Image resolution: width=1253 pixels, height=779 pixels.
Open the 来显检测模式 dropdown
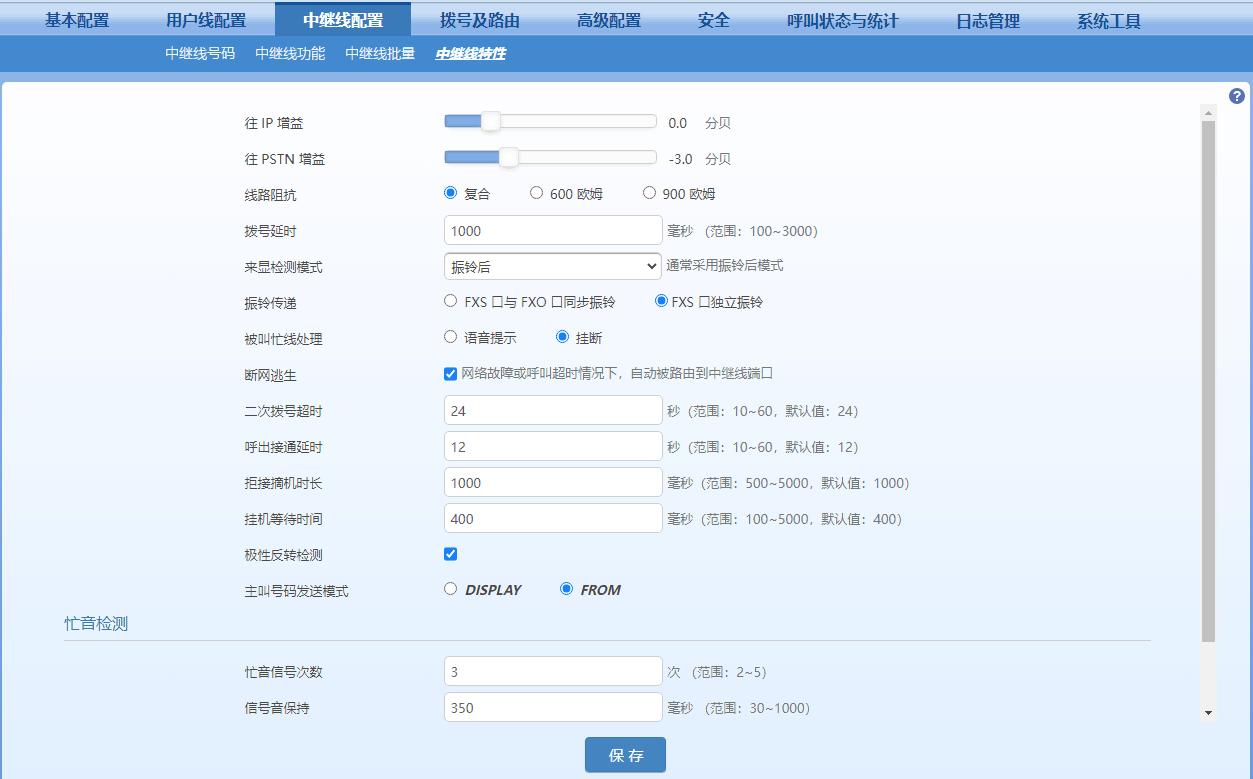[x=552, y=266]
